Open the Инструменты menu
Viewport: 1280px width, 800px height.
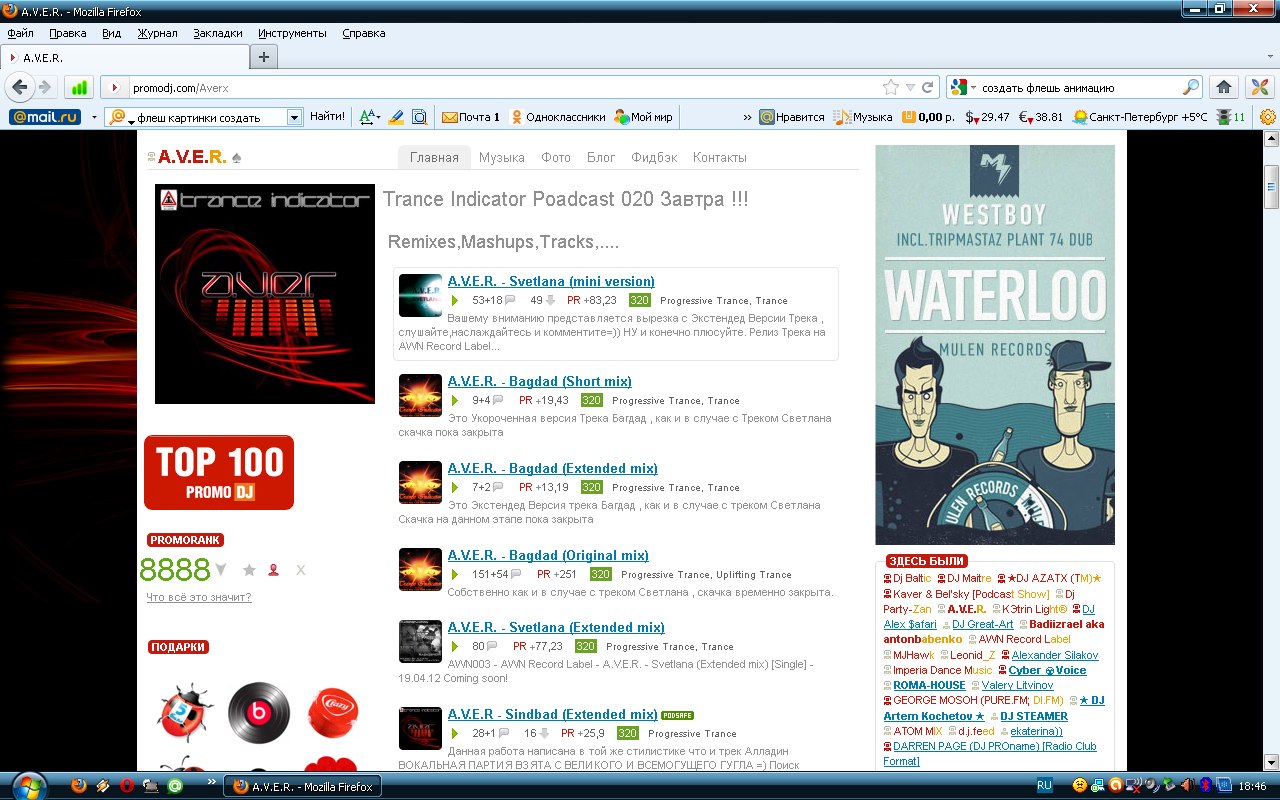pyautogui.click(x=292, y=33)
